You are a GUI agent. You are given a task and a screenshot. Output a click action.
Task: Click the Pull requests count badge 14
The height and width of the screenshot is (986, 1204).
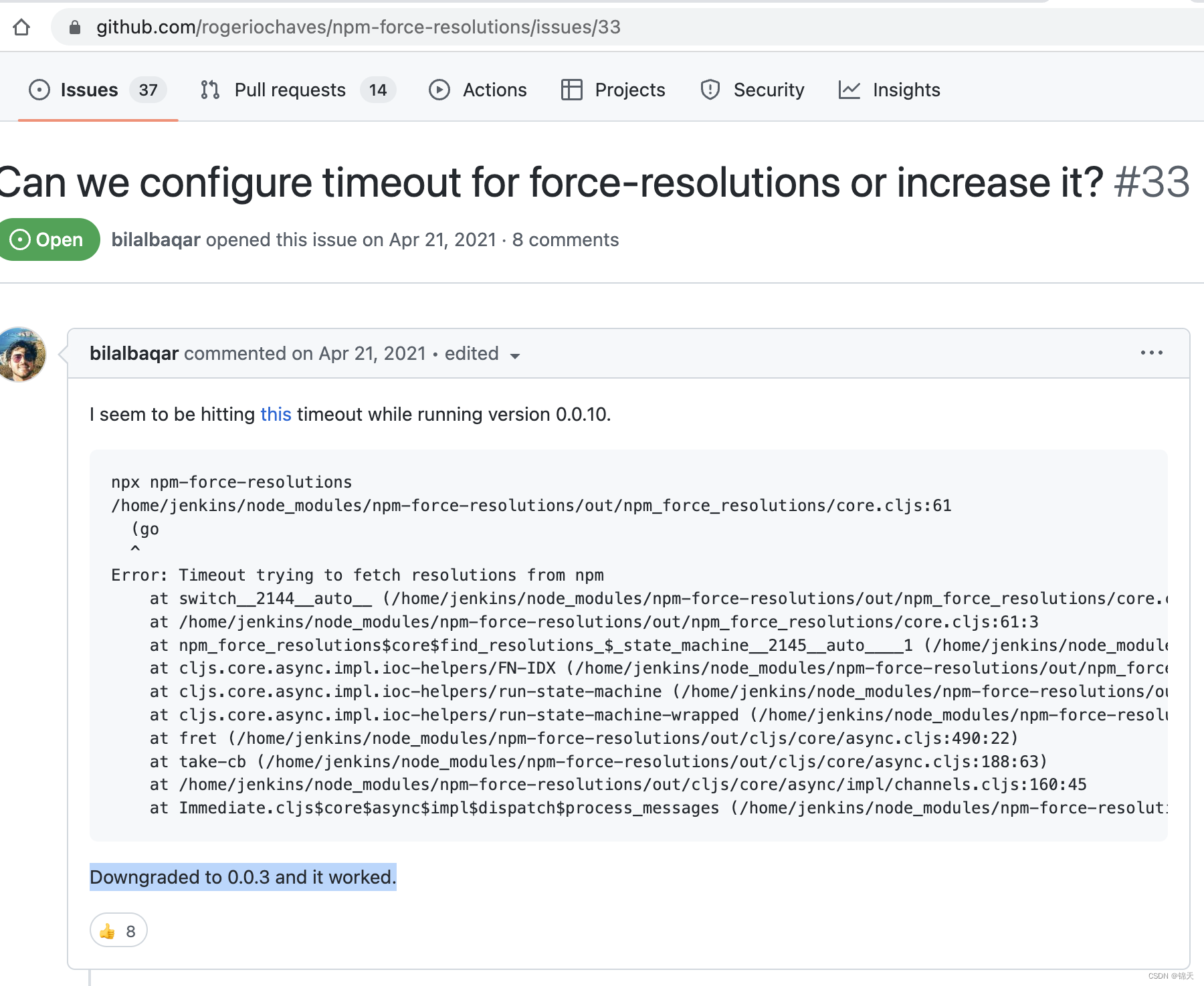coord(378,90)
